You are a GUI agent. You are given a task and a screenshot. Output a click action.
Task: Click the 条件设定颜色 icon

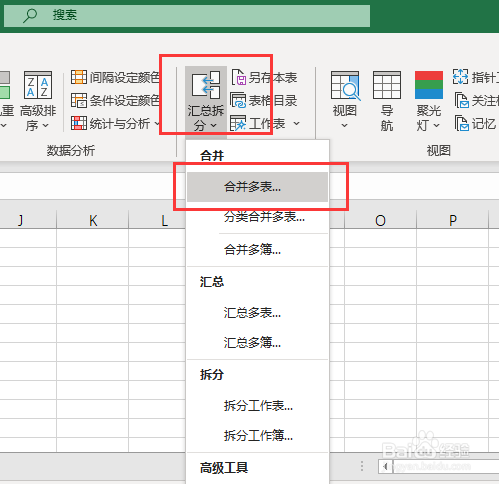(x=79, y=100)
